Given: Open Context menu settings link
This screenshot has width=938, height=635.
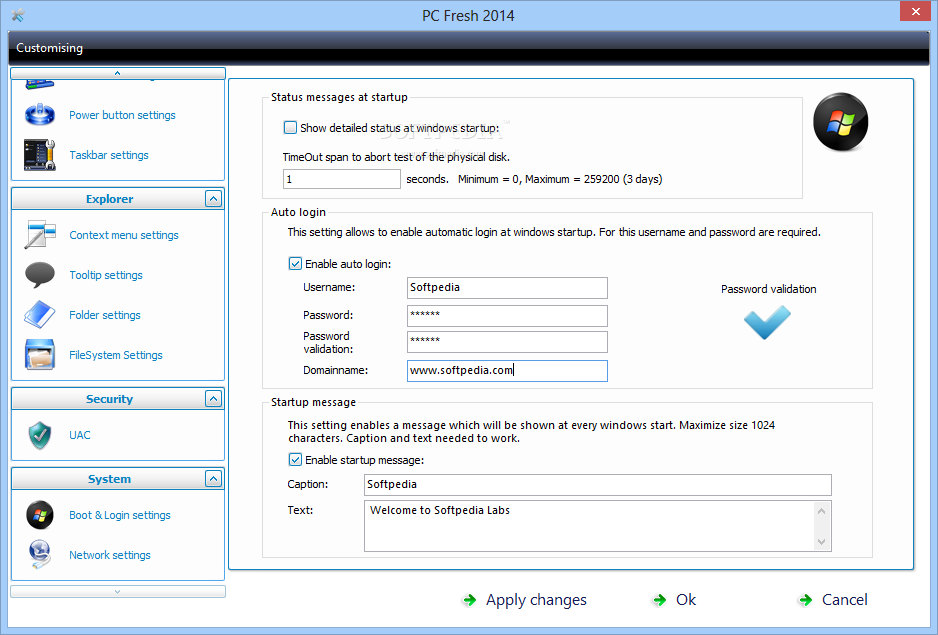Looking at the screenshot, I should [124, 235].
